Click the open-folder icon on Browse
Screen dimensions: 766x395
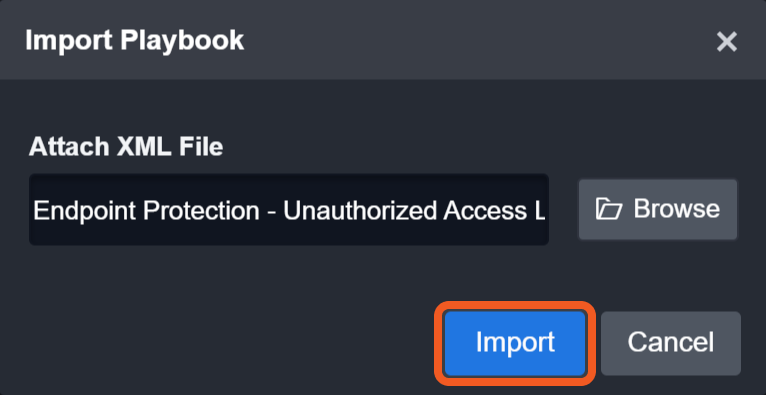tap(609, 209)
